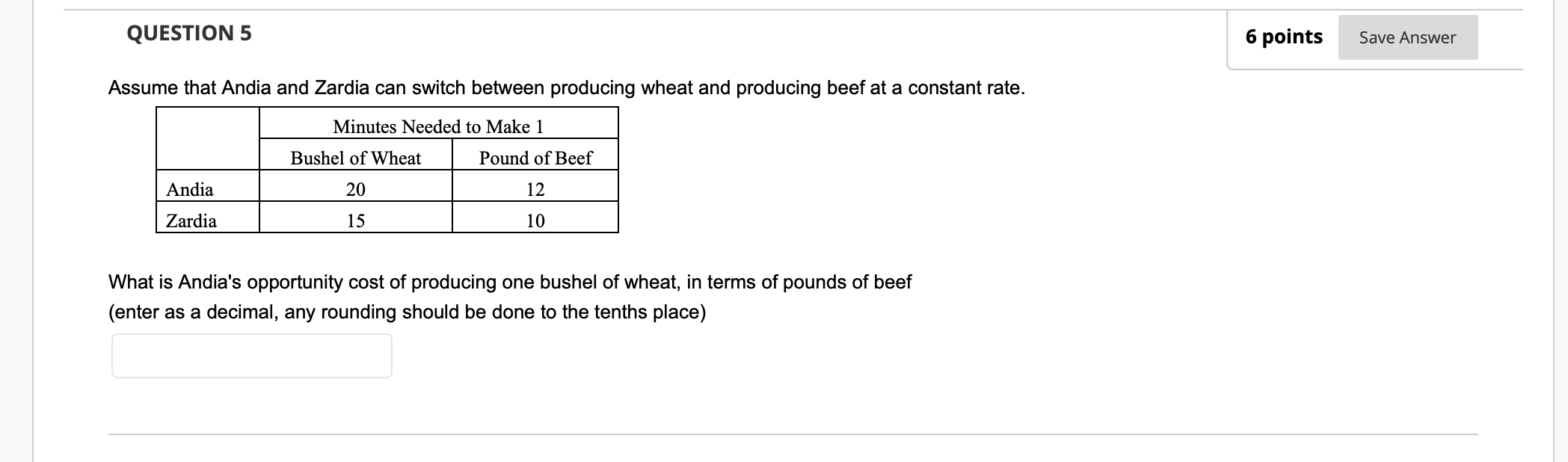Click the value 10 in Zardia's row

[535, 221]
